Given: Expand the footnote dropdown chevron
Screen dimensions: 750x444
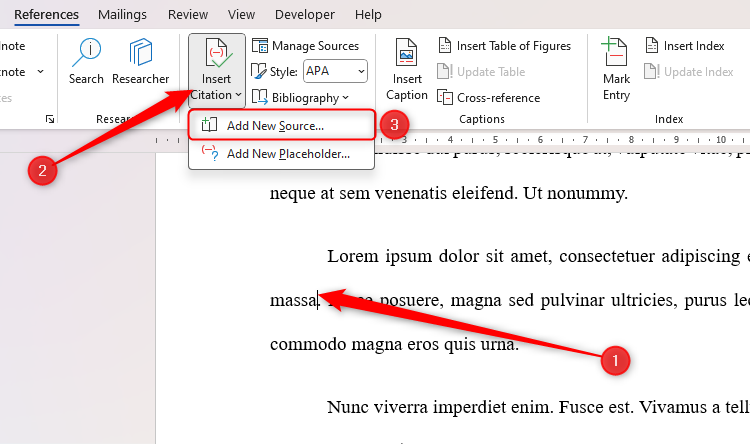Looking at the screenshot, I should pos(41,72).
